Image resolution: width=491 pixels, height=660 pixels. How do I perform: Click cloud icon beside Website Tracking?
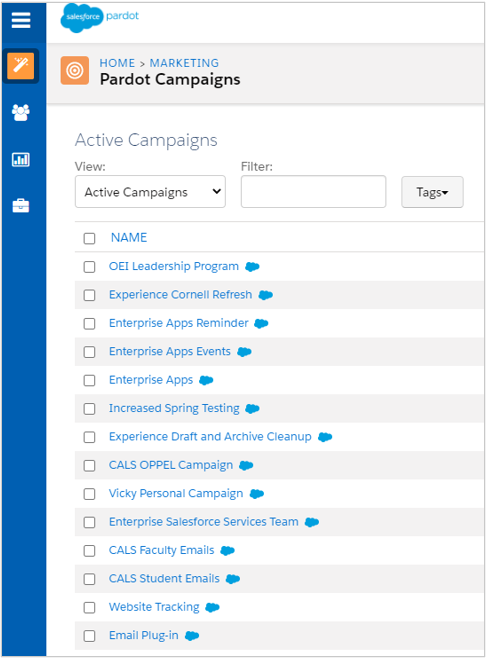(x=212, y=607)
